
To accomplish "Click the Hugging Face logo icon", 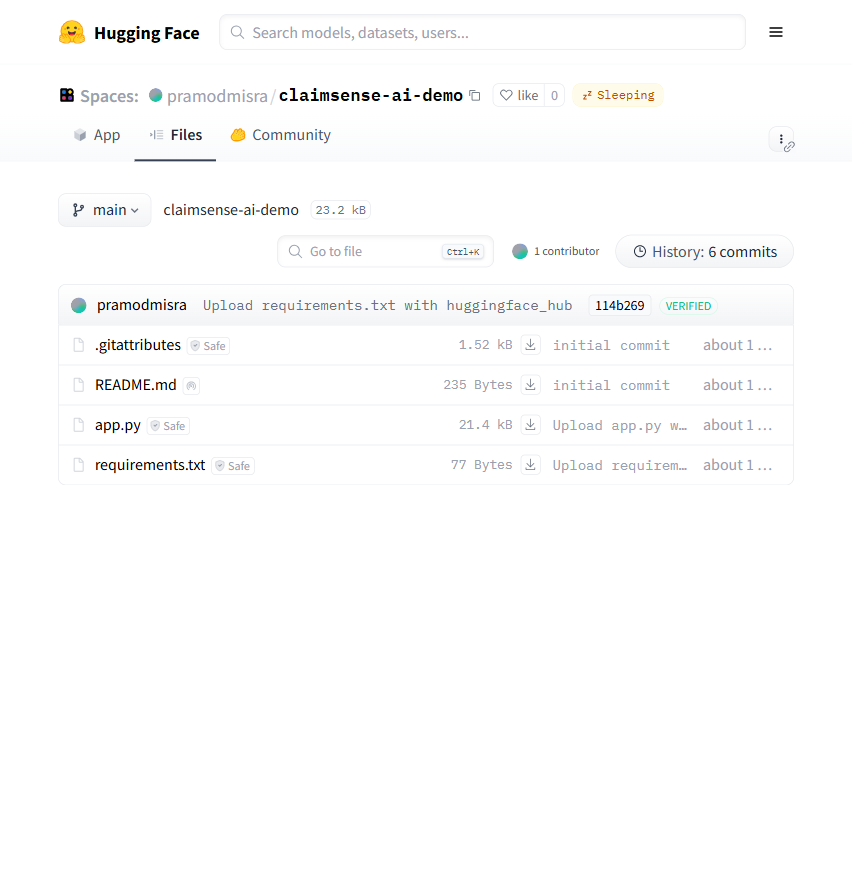I will 72,33.
